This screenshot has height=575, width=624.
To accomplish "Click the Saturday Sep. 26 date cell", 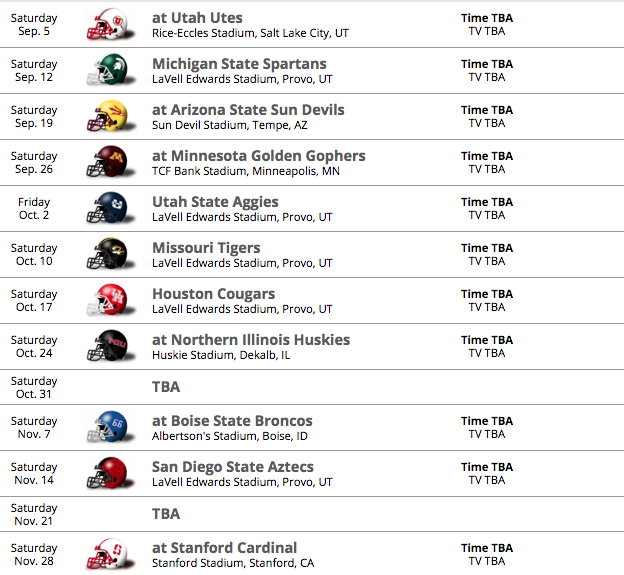I will tap(34, 163).
